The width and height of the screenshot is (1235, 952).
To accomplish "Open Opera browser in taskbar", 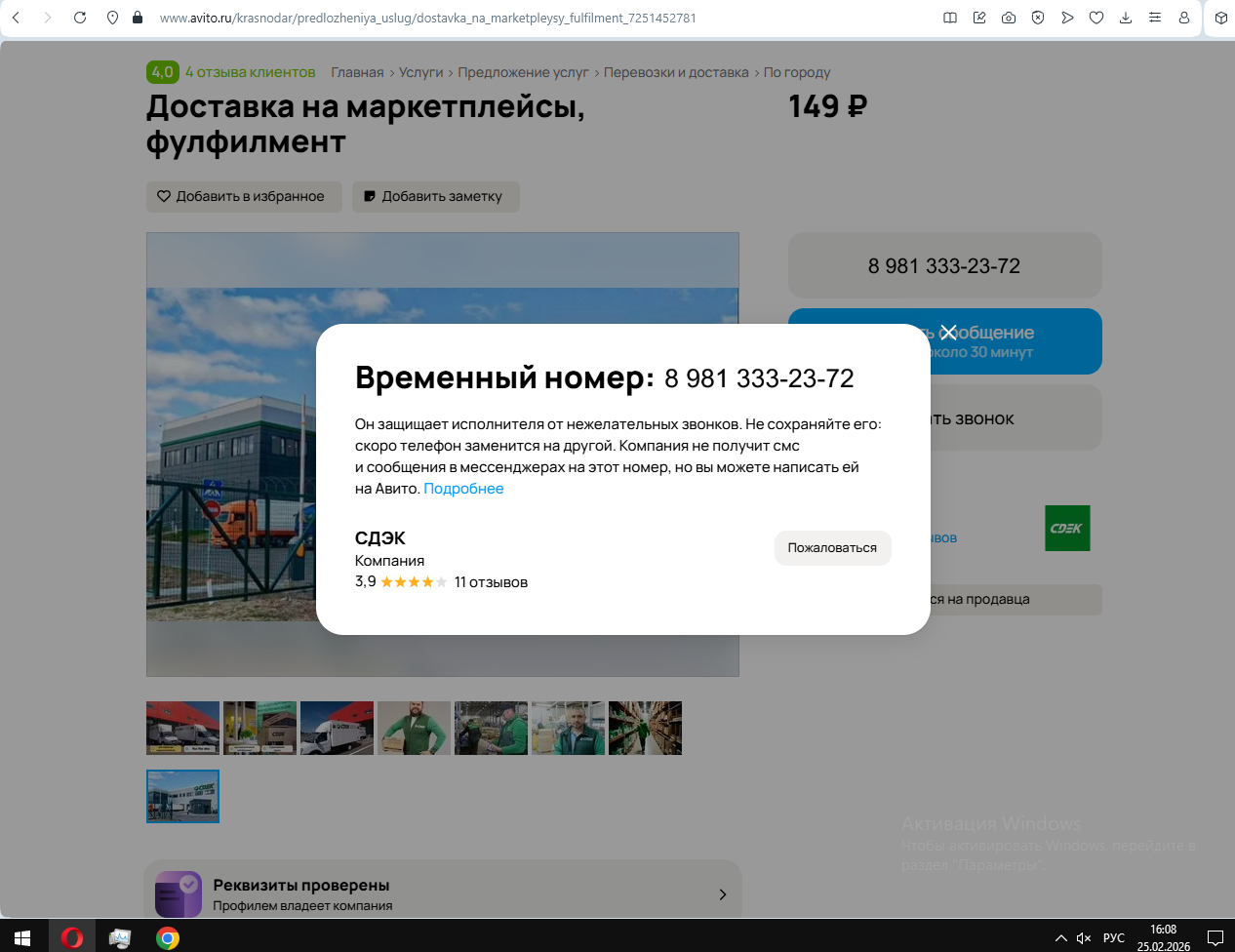I will (x=72, y=938).
